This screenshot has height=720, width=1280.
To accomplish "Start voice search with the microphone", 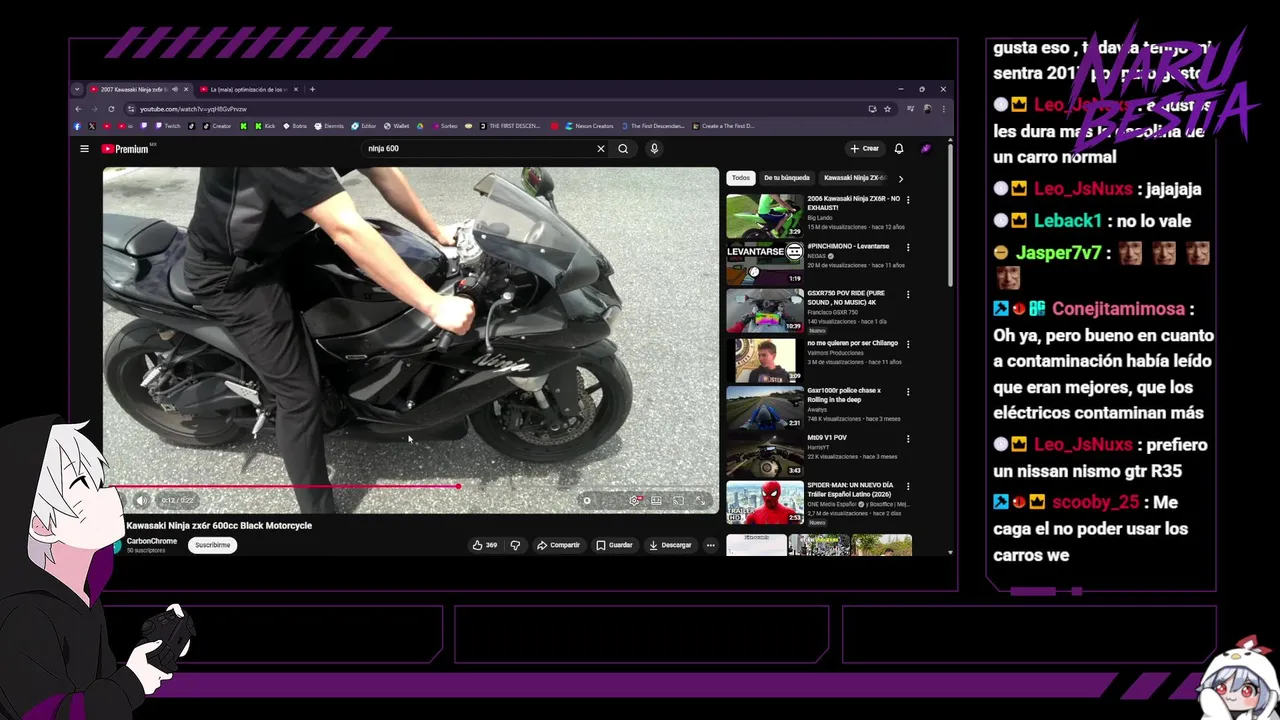I will [x=654, y=149].
